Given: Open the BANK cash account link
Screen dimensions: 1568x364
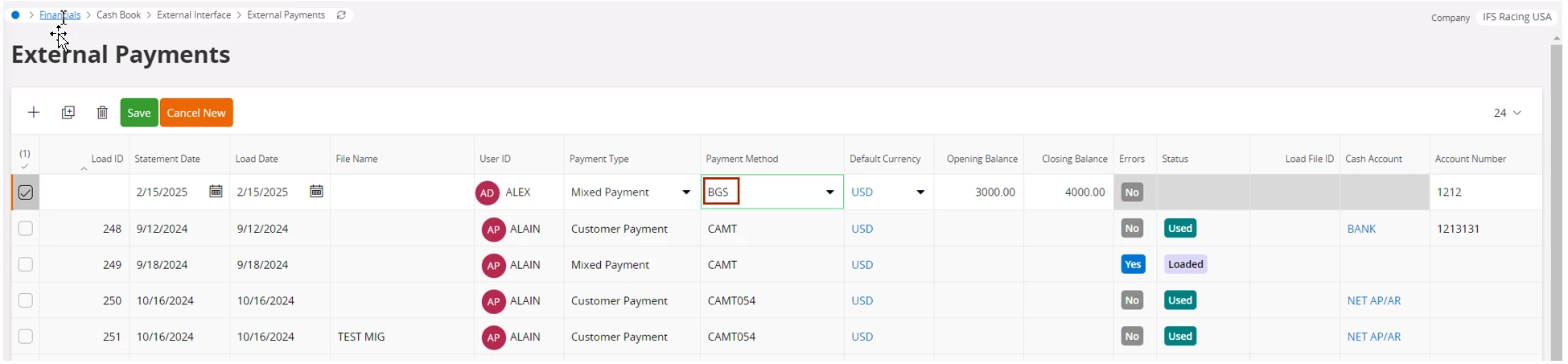Looking at the screenshot, I should pyautogui.click(x=1361, y=229).
